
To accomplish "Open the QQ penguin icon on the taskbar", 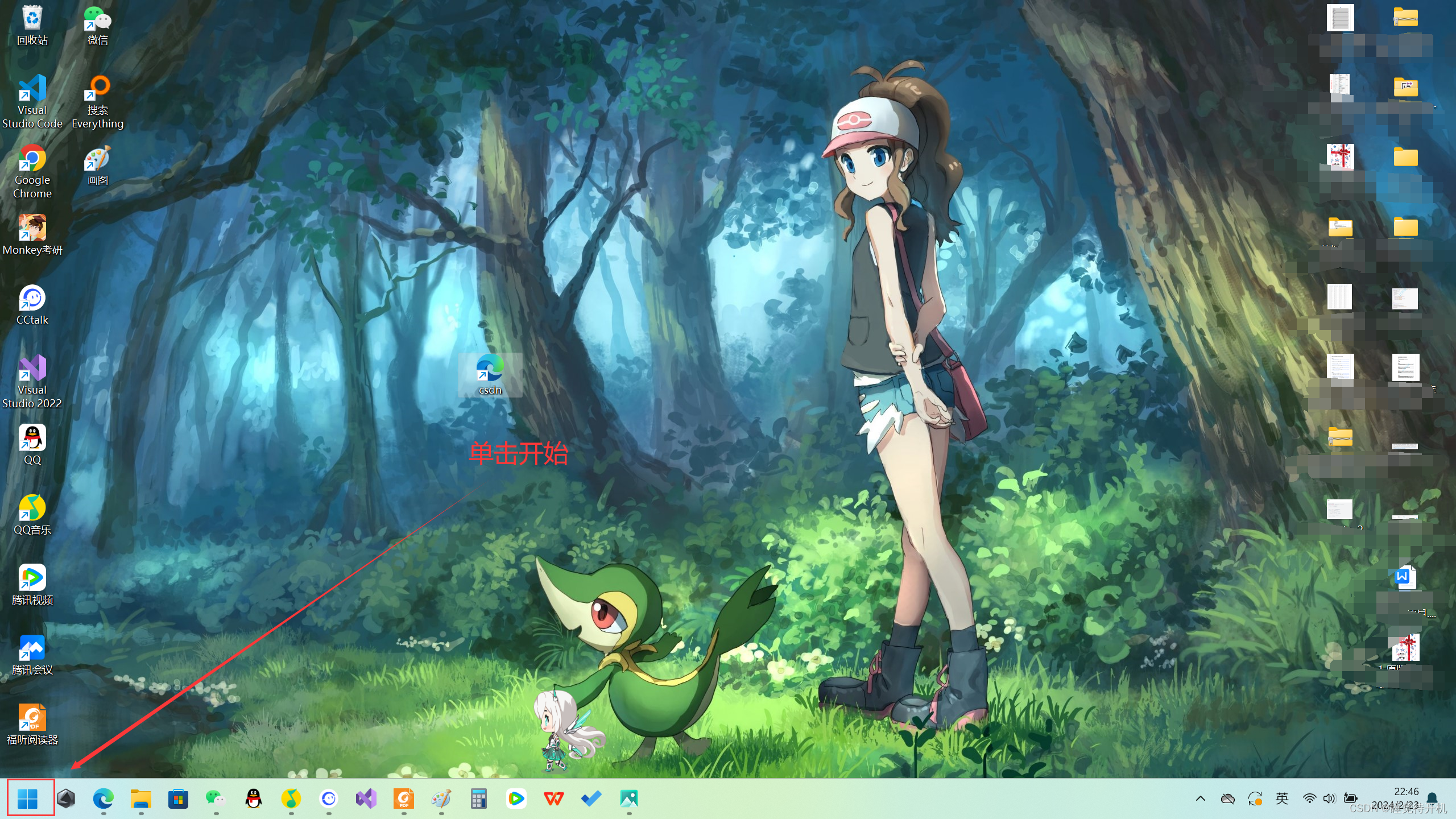I will pos(254,799).
